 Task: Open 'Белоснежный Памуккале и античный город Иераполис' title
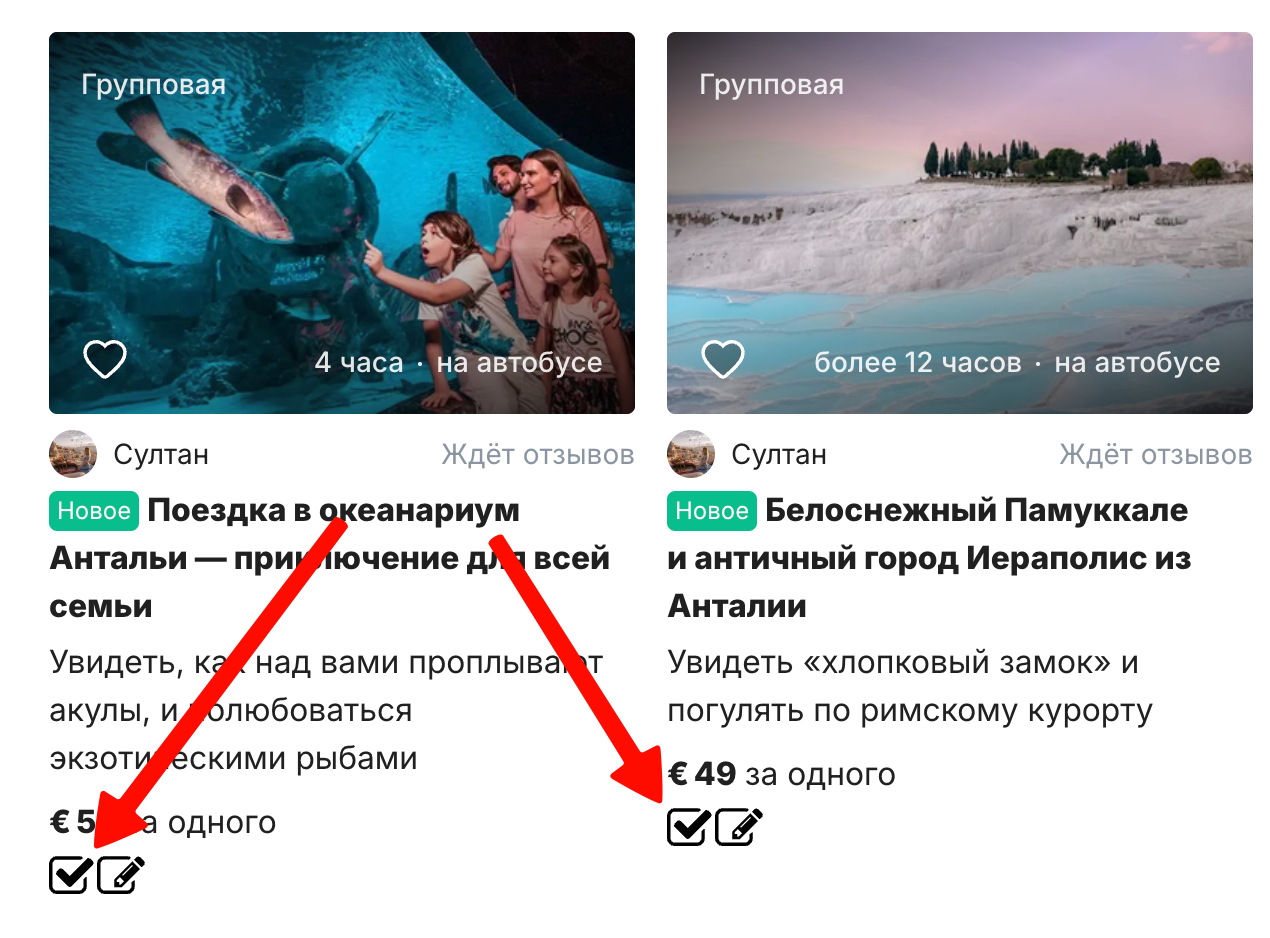point(930,558)
